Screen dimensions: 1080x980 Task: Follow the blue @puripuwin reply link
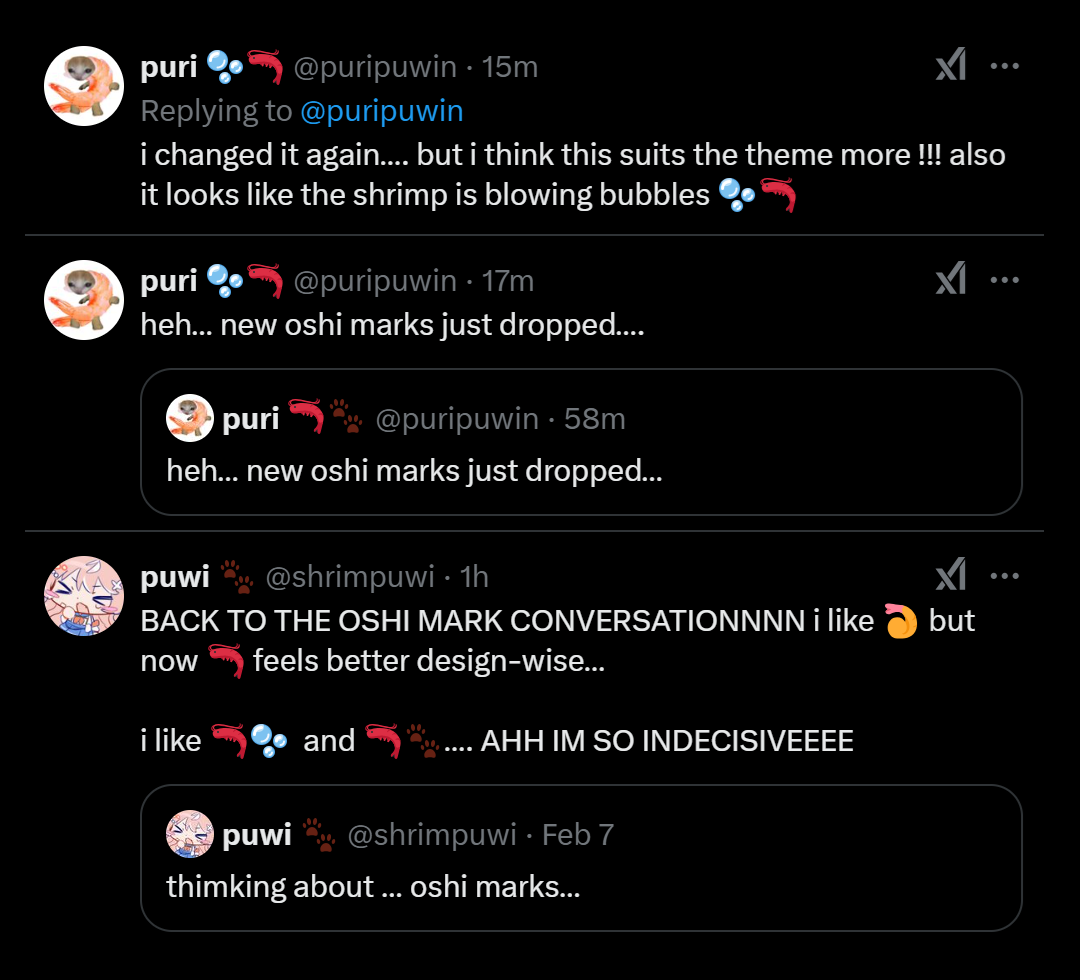pyautogui.click(x=381, y=111)
